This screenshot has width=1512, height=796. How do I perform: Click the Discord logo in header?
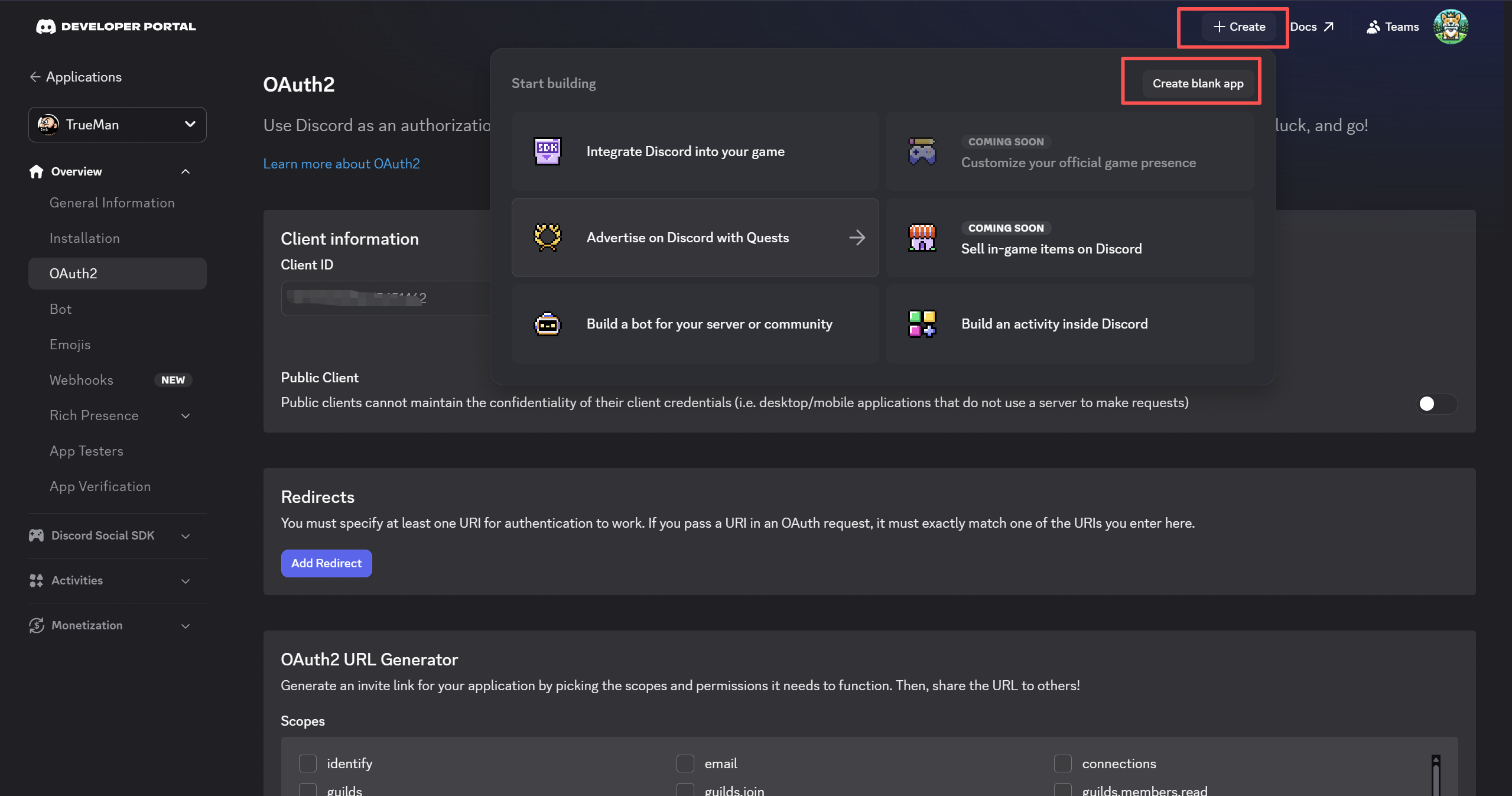coord(45,27)
